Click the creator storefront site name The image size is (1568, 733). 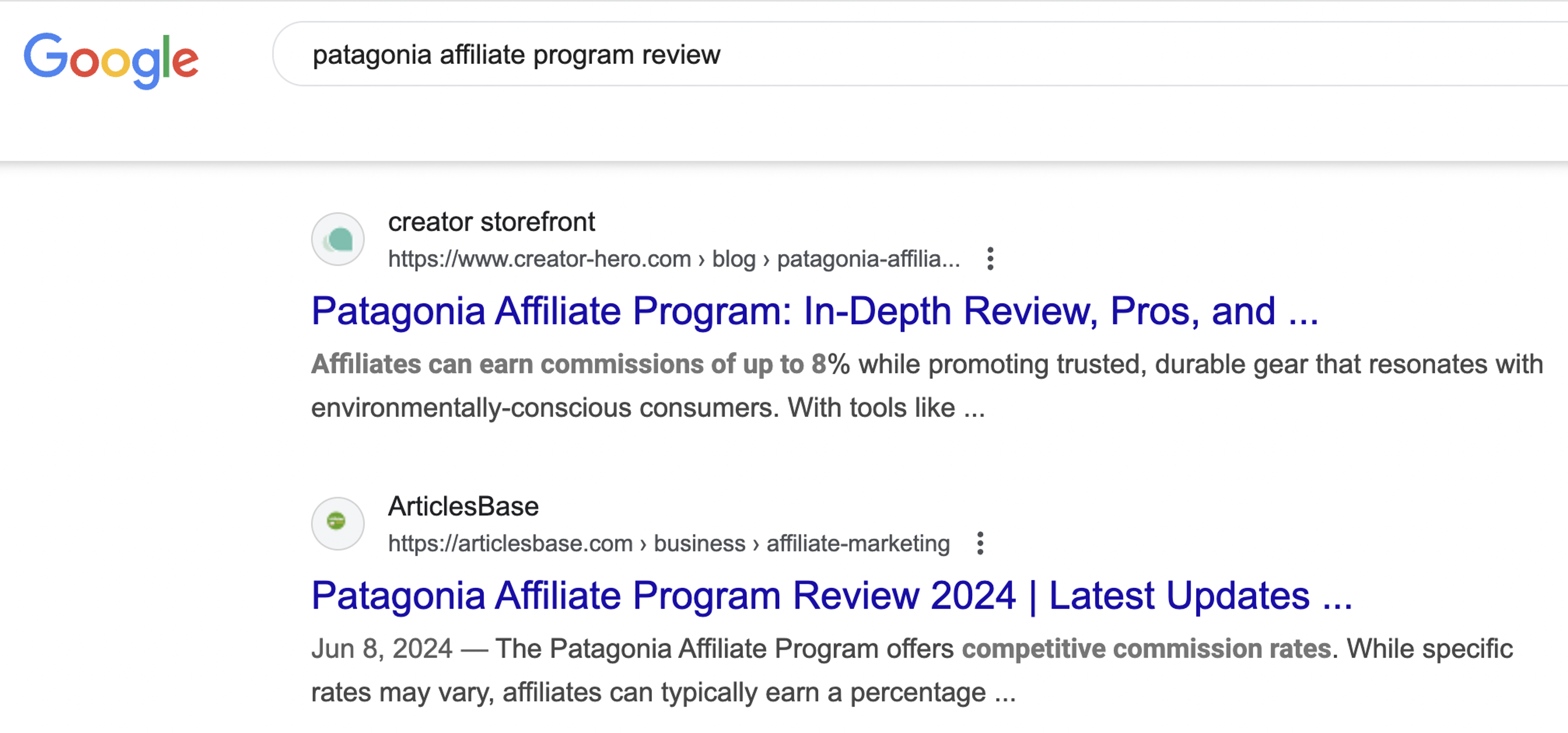tap(491, 222)
